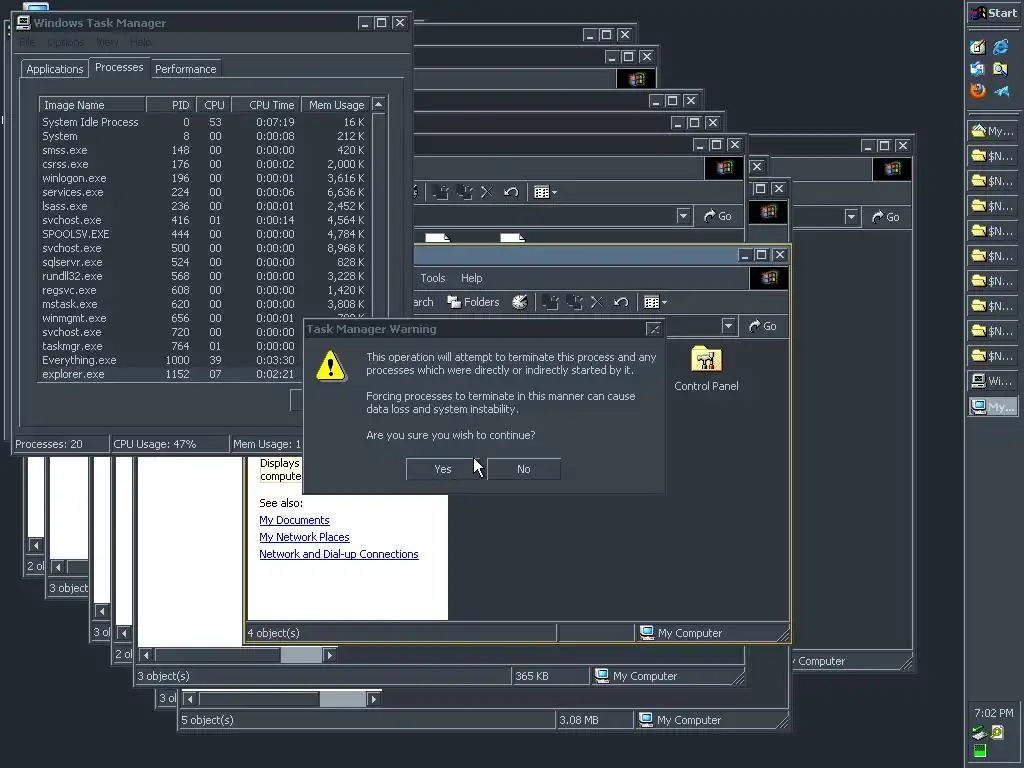Click the green square system tray icon
Image resolution: width=1024 pixels, height=768 pixels.
click(979, 750)
